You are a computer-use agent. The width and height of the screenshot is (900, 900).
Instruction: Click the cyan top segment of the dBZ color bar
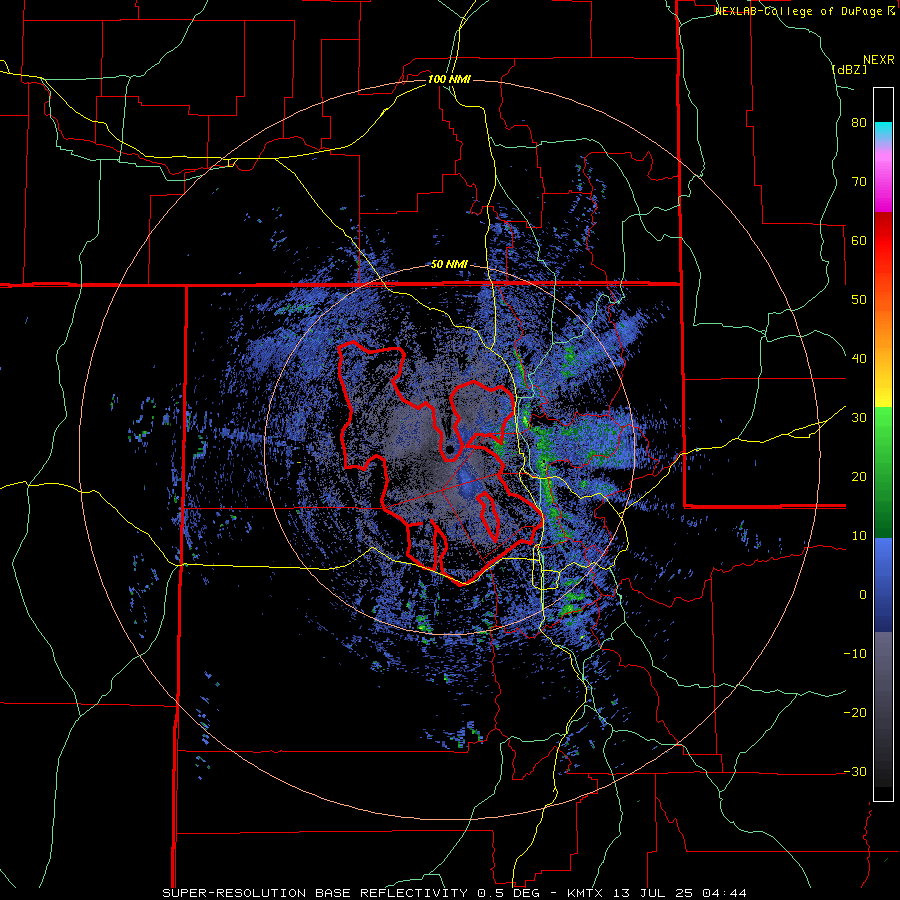pyautogui.click(x=883, y=131)
